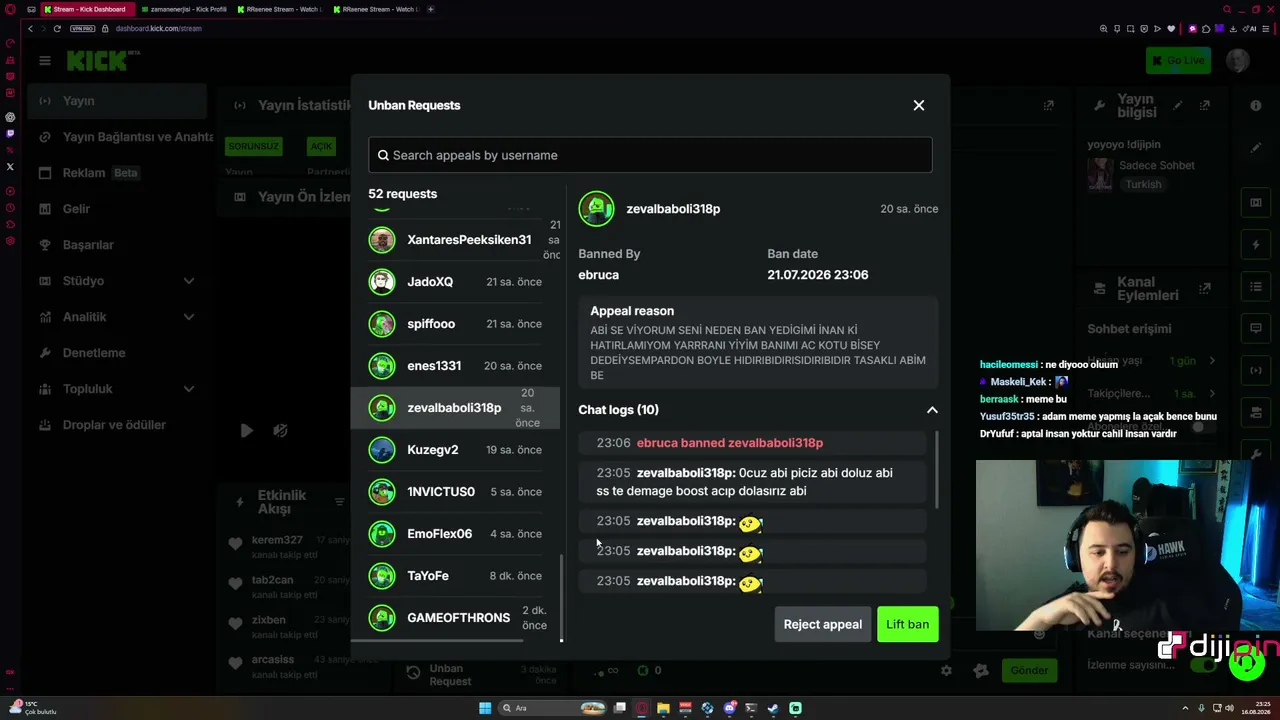Image resolution: width=1280 pixels, height=720 pixels.
Task: Click XantaresPeeksiken31's avatar icon
Action: (x=382, y=240)
